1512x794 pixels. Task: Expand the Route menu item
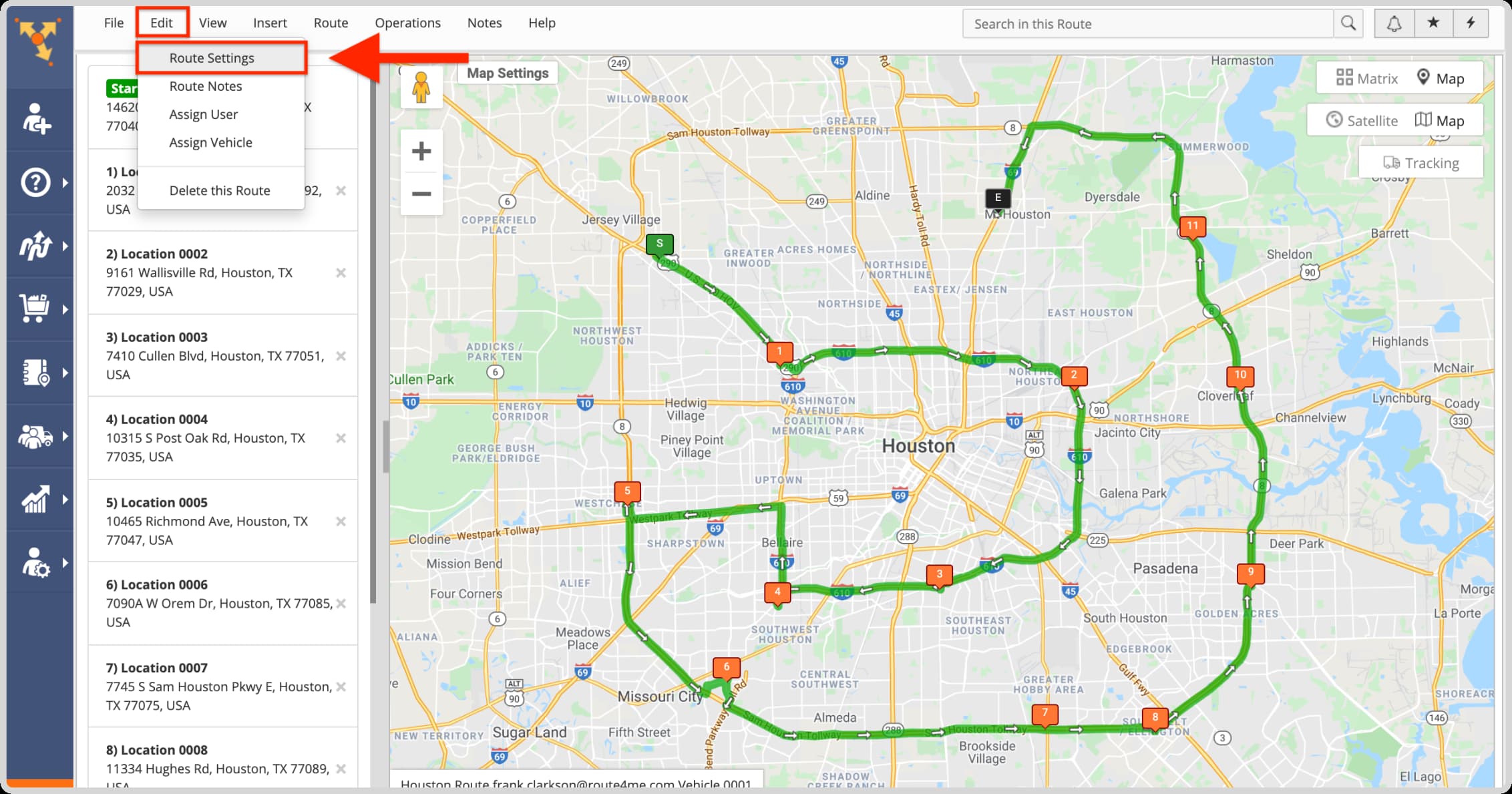pos(330,22)
